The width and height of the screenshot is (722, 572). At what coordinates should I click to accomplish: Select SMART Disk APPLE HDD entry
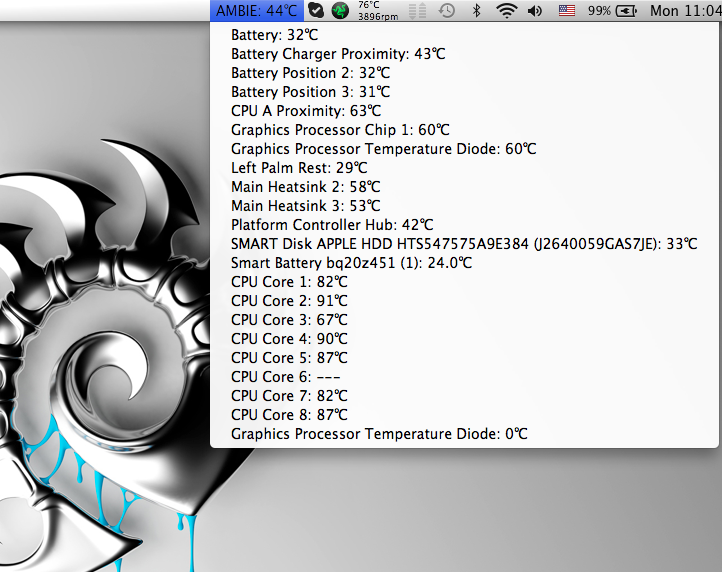(x=464, y=244)
